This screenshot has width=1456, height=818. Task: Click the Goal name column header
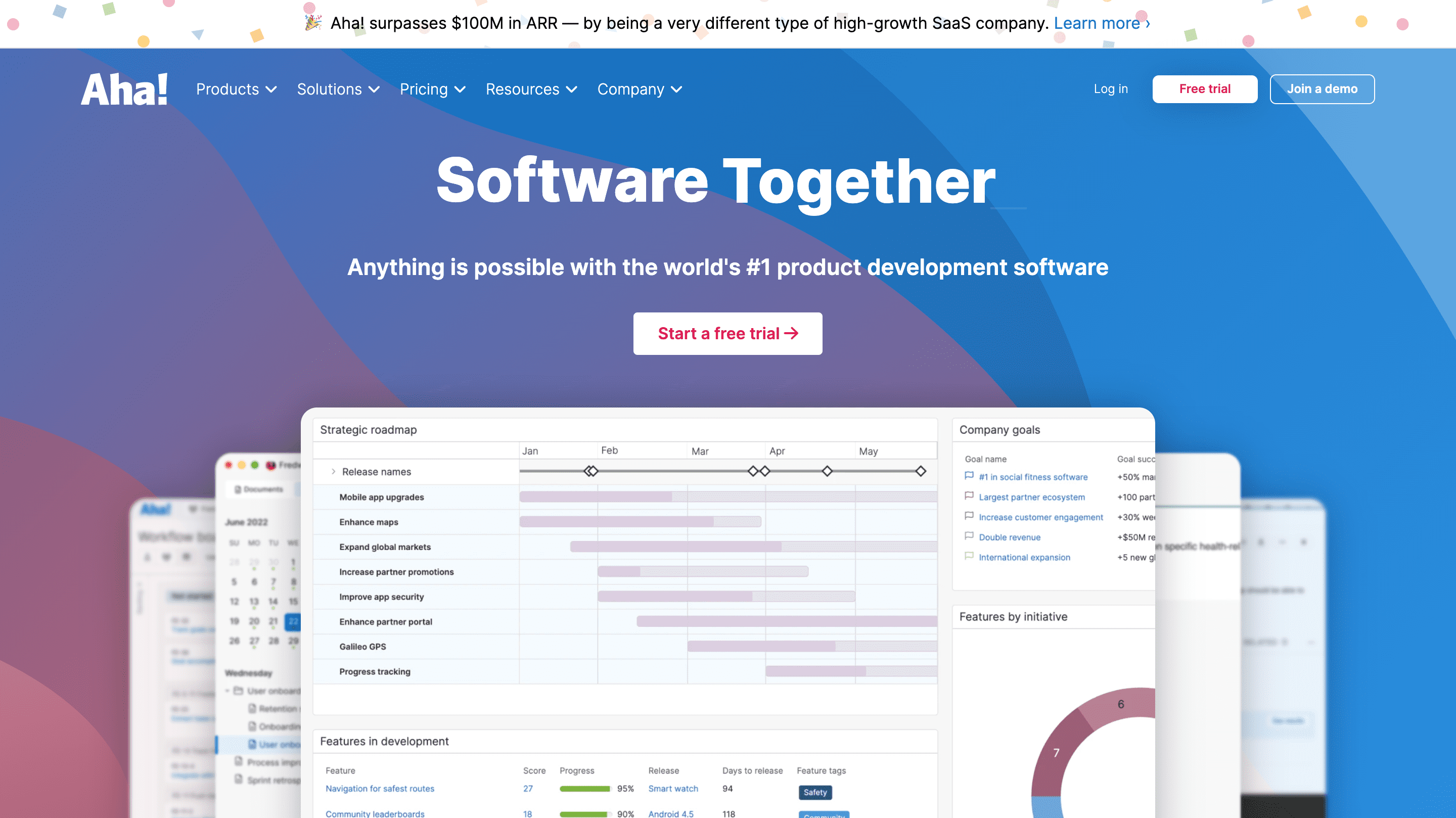pos(985,459)
